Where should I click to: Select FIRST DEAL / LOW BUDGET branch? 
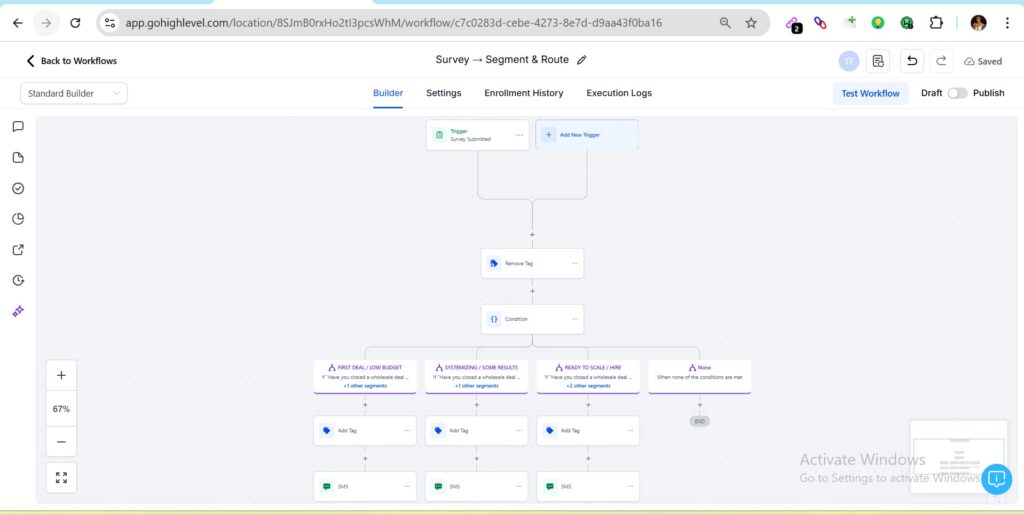point(365,376)
